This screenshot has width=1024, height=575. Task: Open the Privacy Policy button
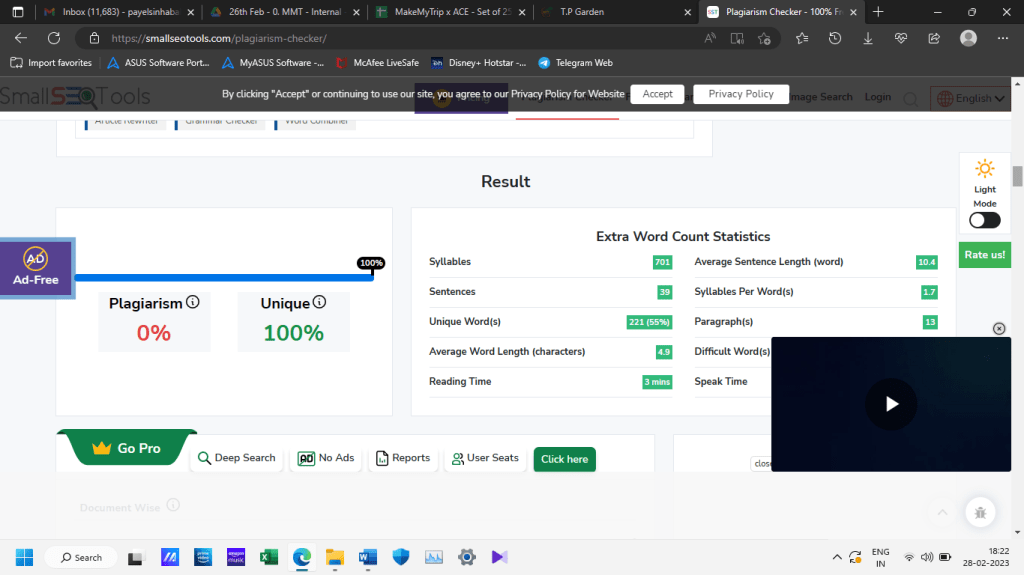(740, 94)
